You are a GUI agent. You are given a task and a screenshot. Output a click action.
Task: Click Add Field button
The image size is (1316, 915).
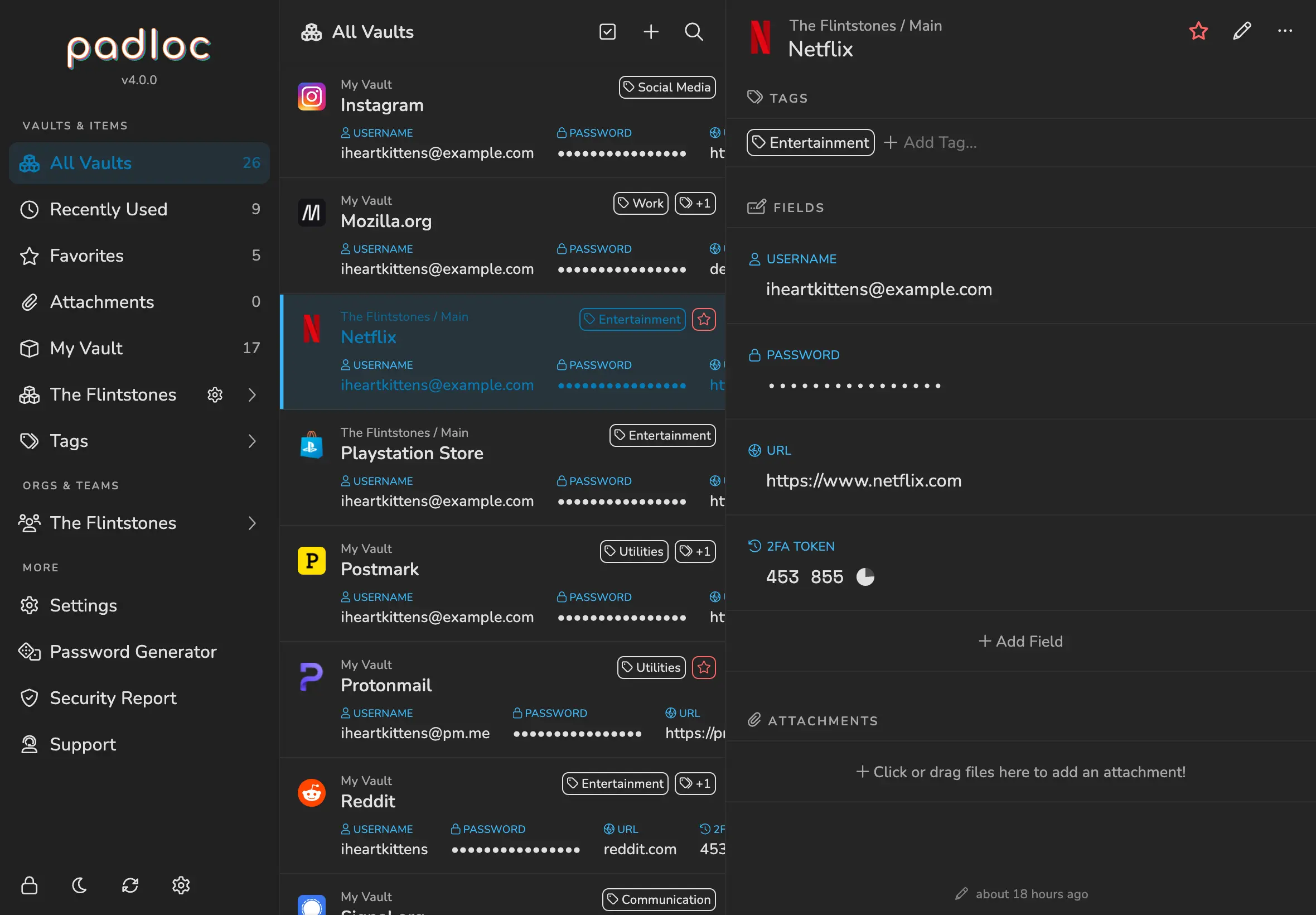click(1020, 641)
